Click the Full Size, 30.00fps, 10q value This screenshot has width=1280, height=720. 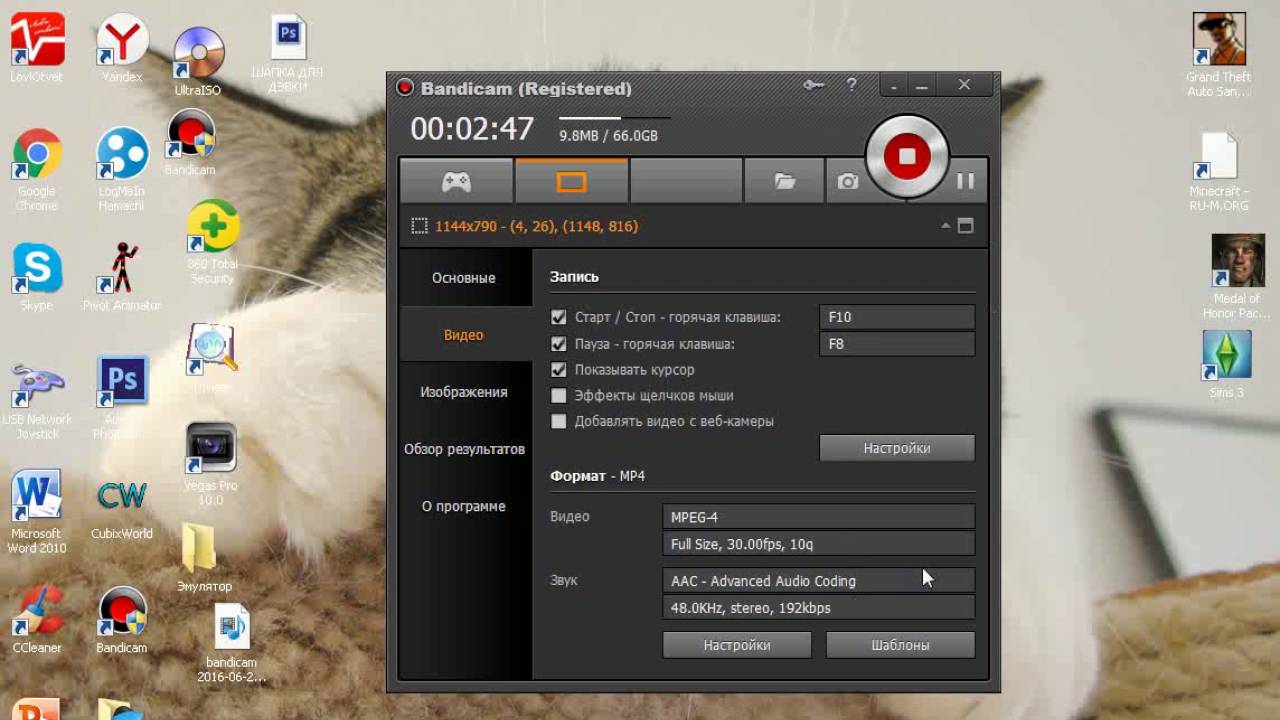pos(819,544)
